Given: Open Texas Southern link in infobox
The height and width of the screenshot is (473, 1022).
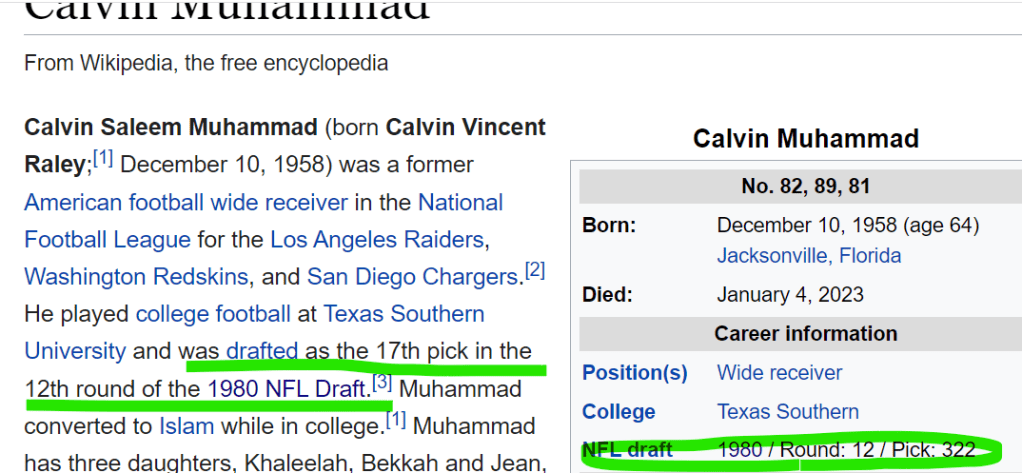Looking at the screenshot, I should coord(787,411).
